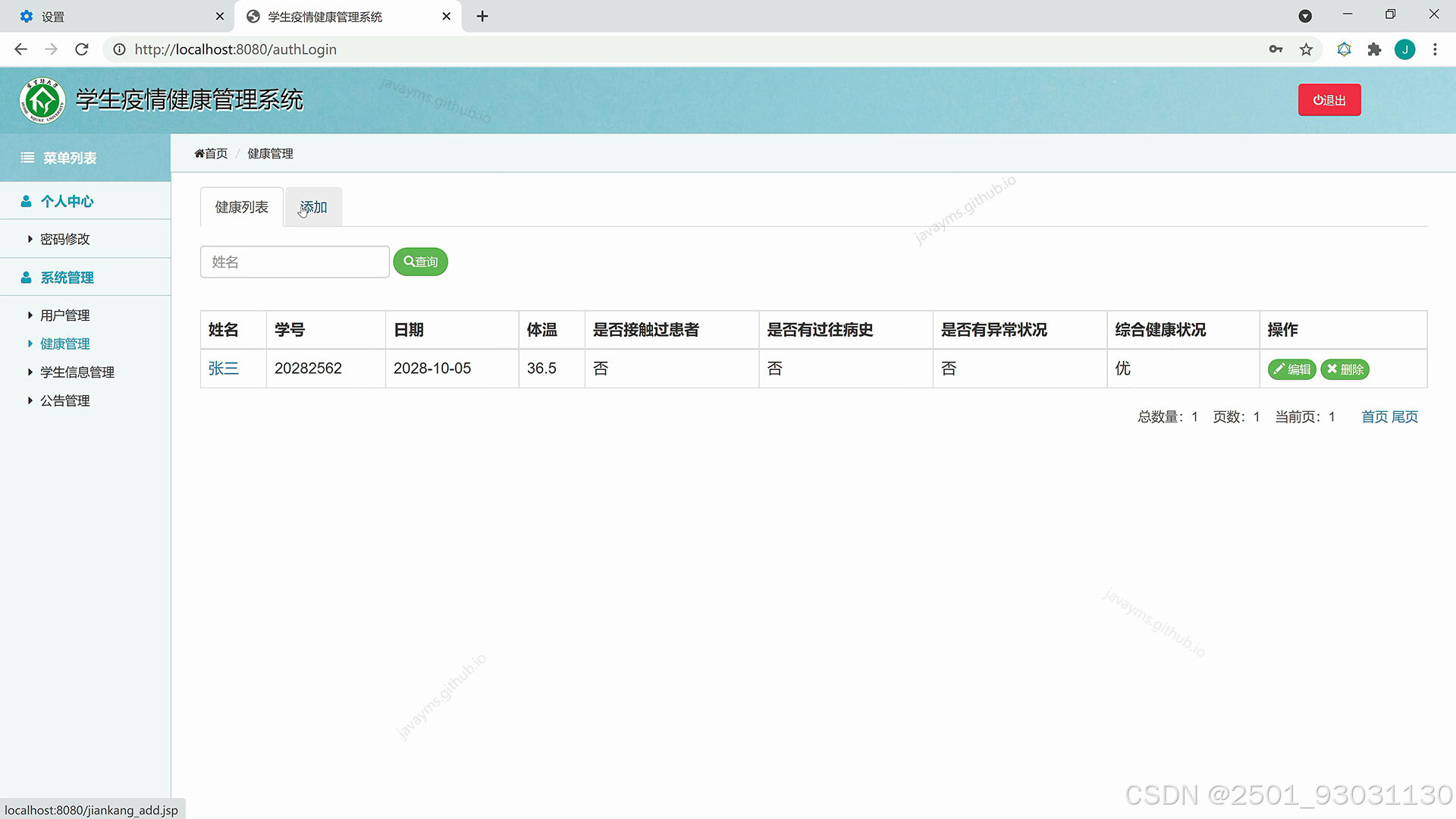Click the tab search dropdown icon
Screen dimensions: 1456x819
[1305, 16]
